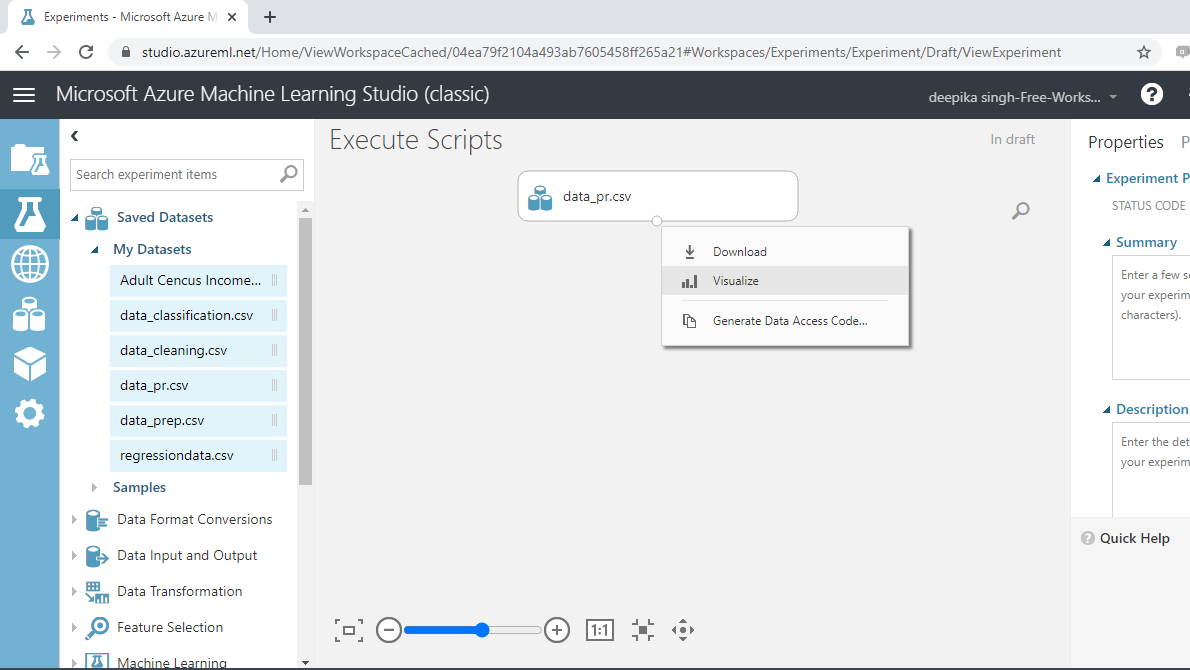This screenshot has height=670, width=1190.
Task: Collapse the My Datasets tree node
Action: (x=94, y=250)
